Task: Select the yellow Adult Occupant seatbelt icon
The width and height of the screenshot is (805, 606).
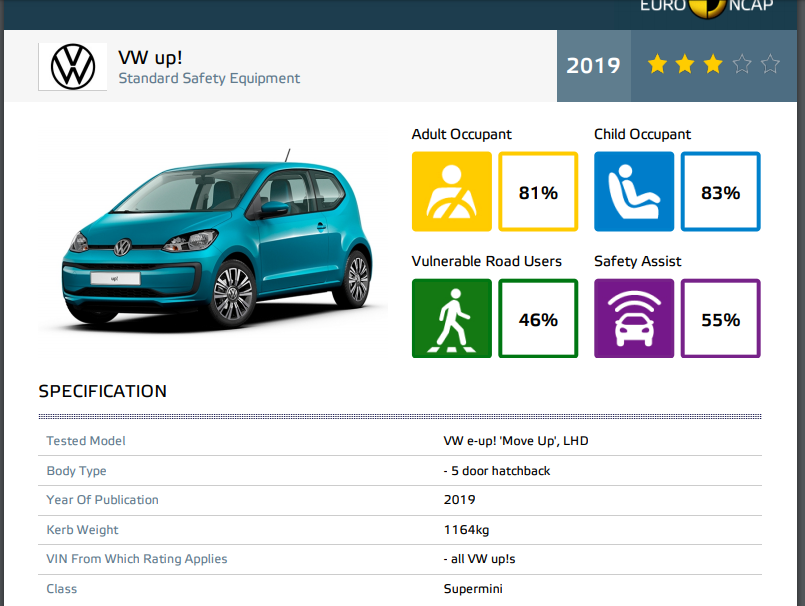Action: (452, 192)
